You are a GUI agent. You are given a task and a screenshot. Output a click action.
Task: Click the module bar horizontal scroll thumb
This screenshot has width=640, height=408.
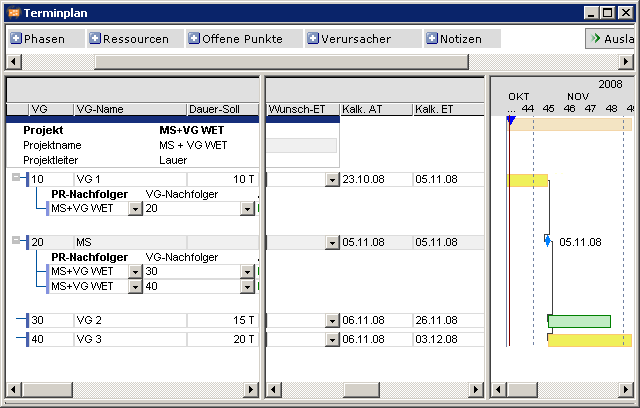pos(282,62)
